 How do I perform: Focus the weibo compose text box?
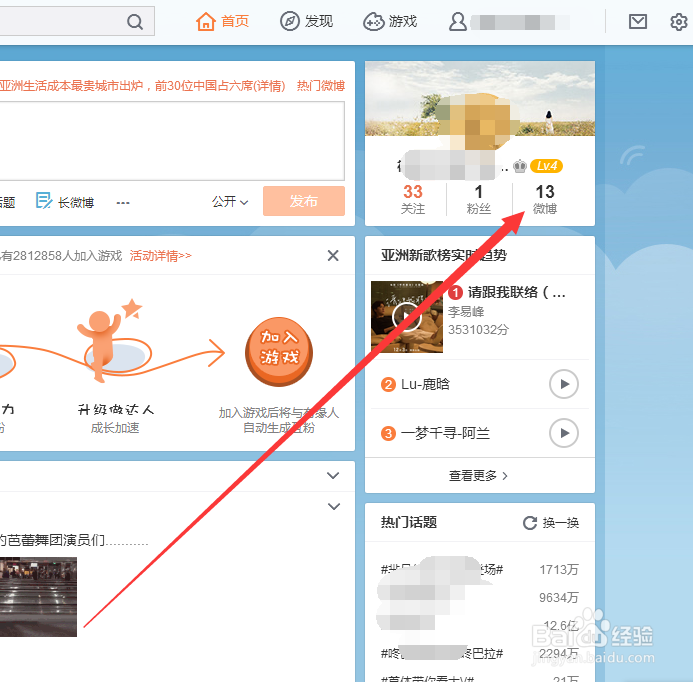pos(172,141)
